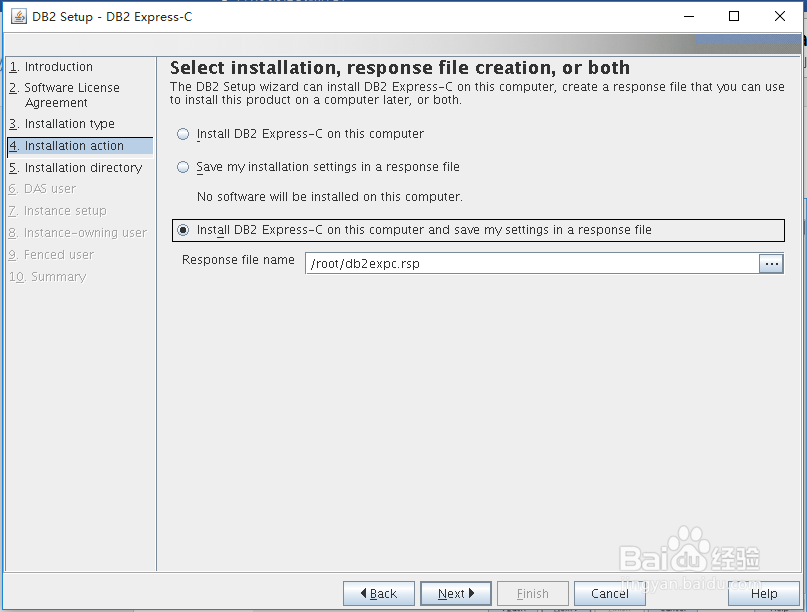Open the Help for this wizard

click(x=764, y=593)
